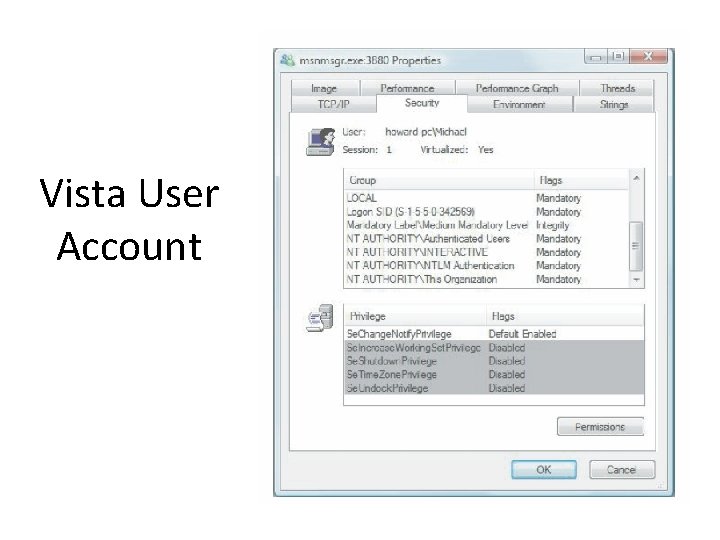720x540 pixels.
Task: Select NT AUTHORITY\Authenticated Users row
Action: pyautogui.click(x=487, y=239)
